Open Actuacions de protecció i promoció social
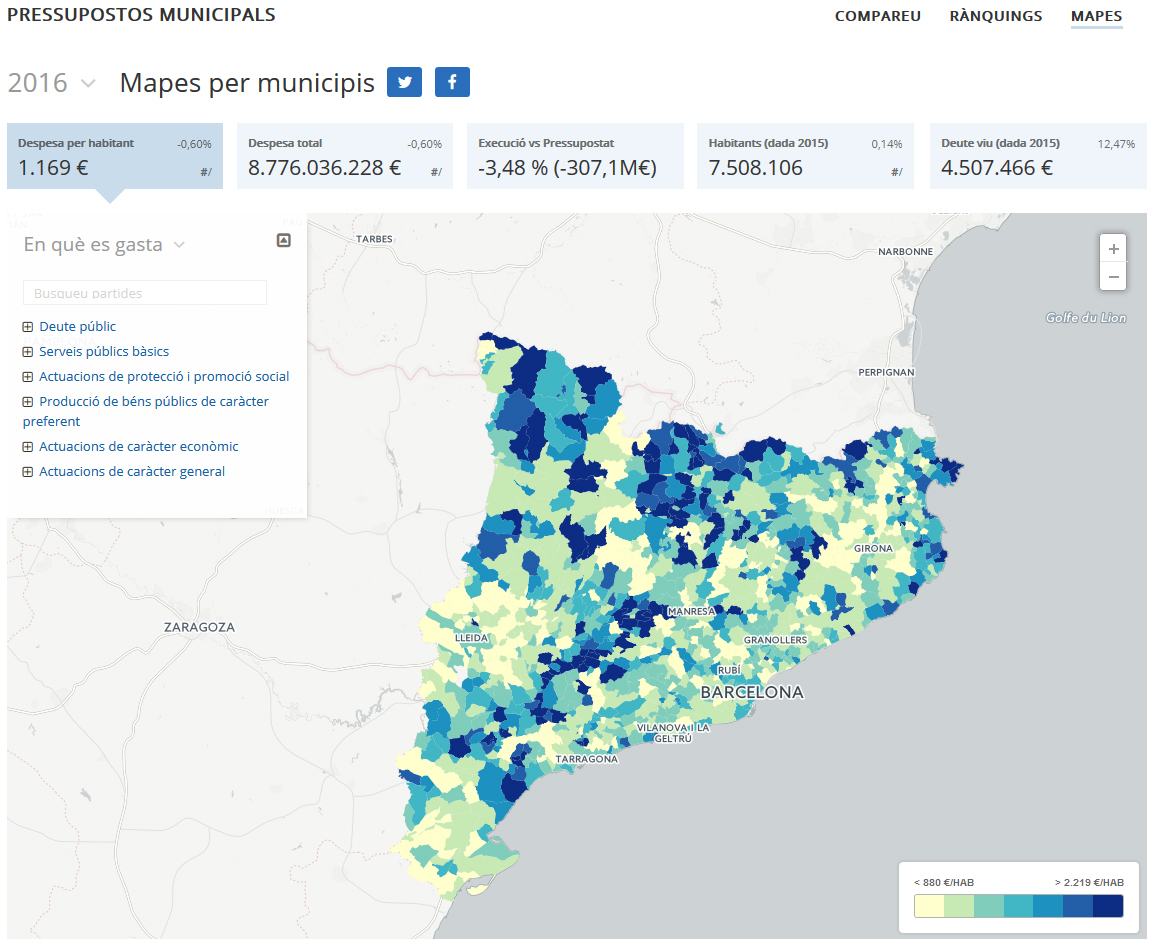The height and width of the screenshot is (939, 1149). 163,377
